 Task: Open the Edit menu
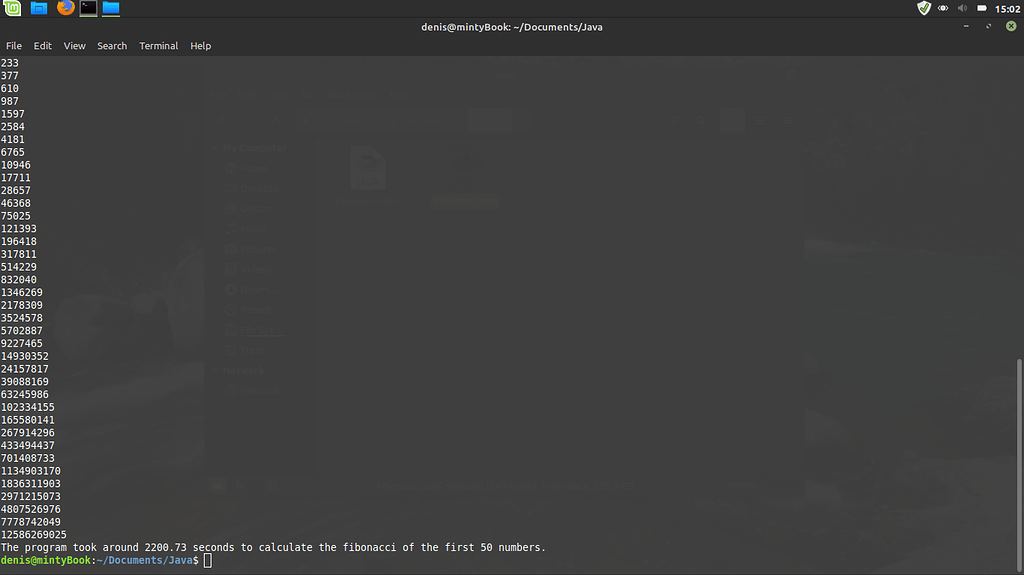click(x=43, y=46)
